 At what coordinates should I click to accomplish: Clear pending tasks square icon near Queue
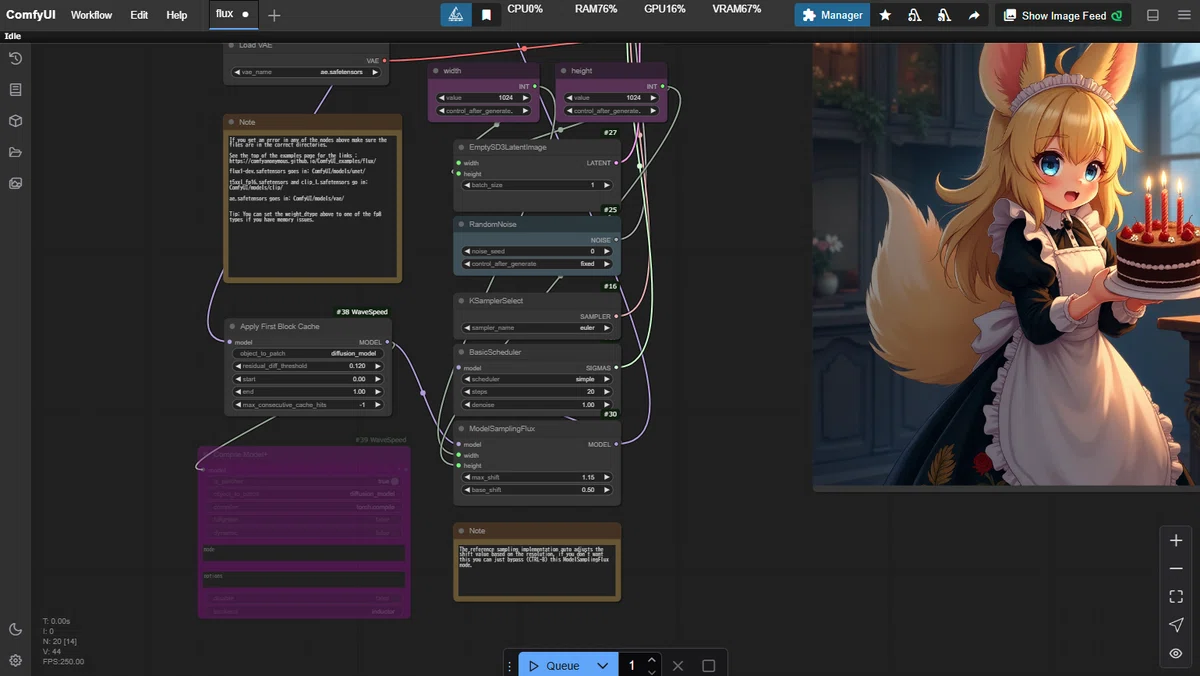[x=709, y=666]
